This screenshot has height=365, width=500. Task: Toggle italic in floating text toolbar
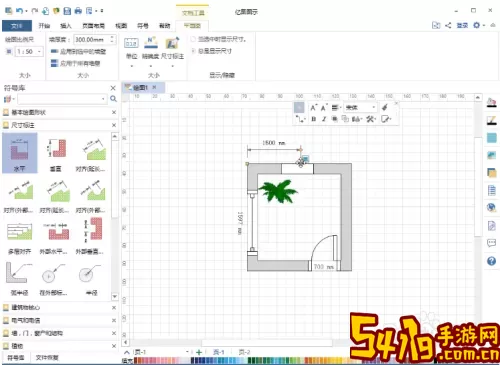(x=324, y=119)
